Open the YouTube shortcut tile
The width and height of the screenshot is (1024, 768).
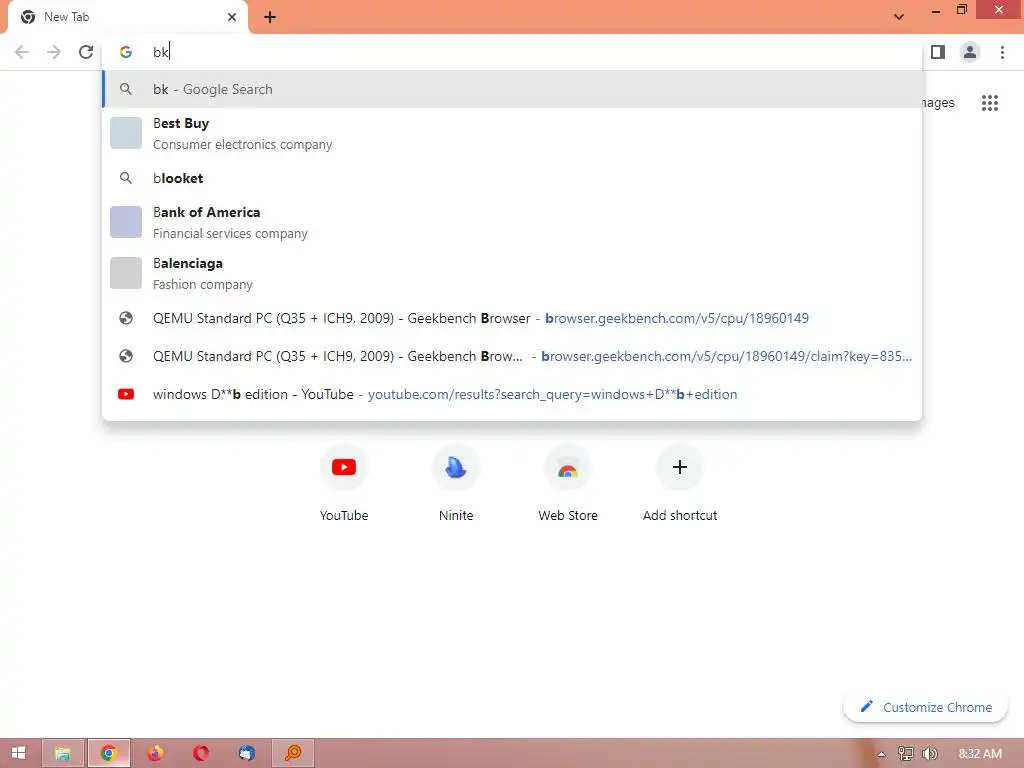pos(344,483)
